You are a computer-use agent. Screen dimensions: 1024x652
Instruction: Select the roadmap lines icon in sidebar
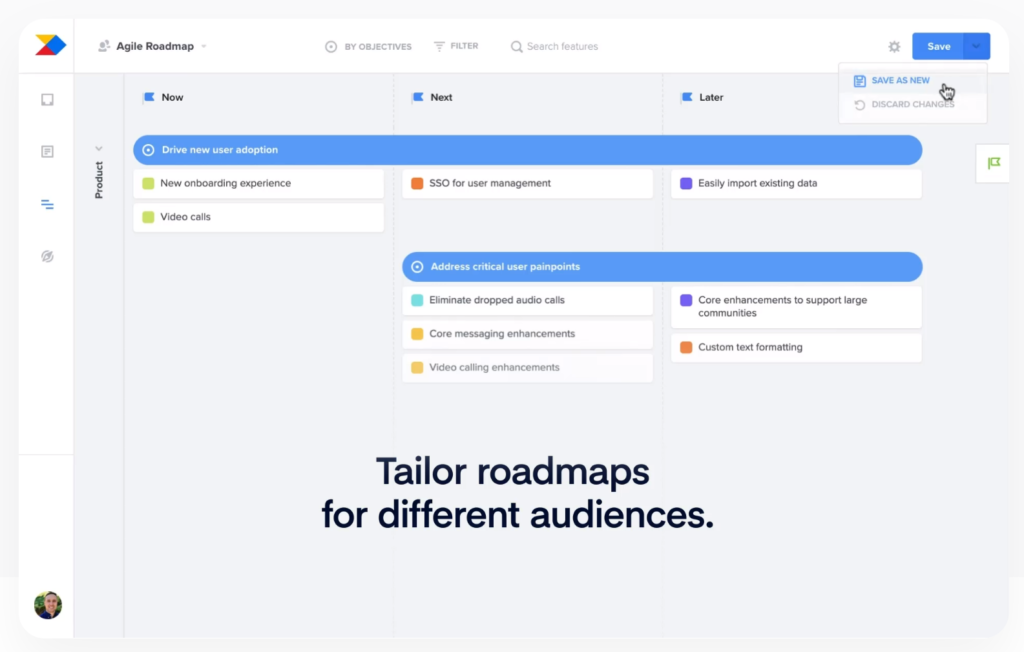tap(47, 204)
